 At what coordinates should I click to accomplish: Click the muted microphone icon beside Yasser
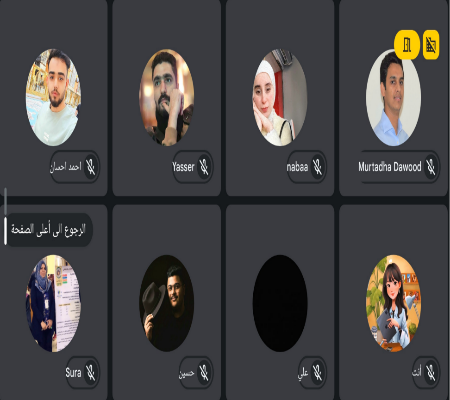pyautogui.click(x=204, y=167)
